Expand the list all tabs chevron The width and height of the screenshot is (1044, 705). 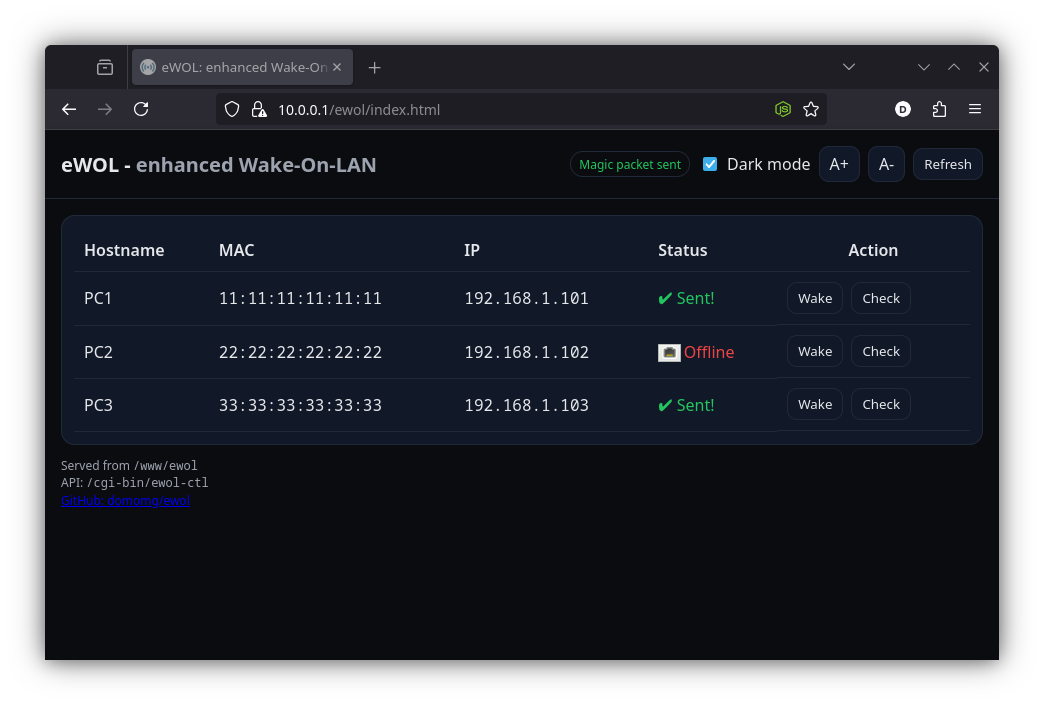tap(849, 67)
